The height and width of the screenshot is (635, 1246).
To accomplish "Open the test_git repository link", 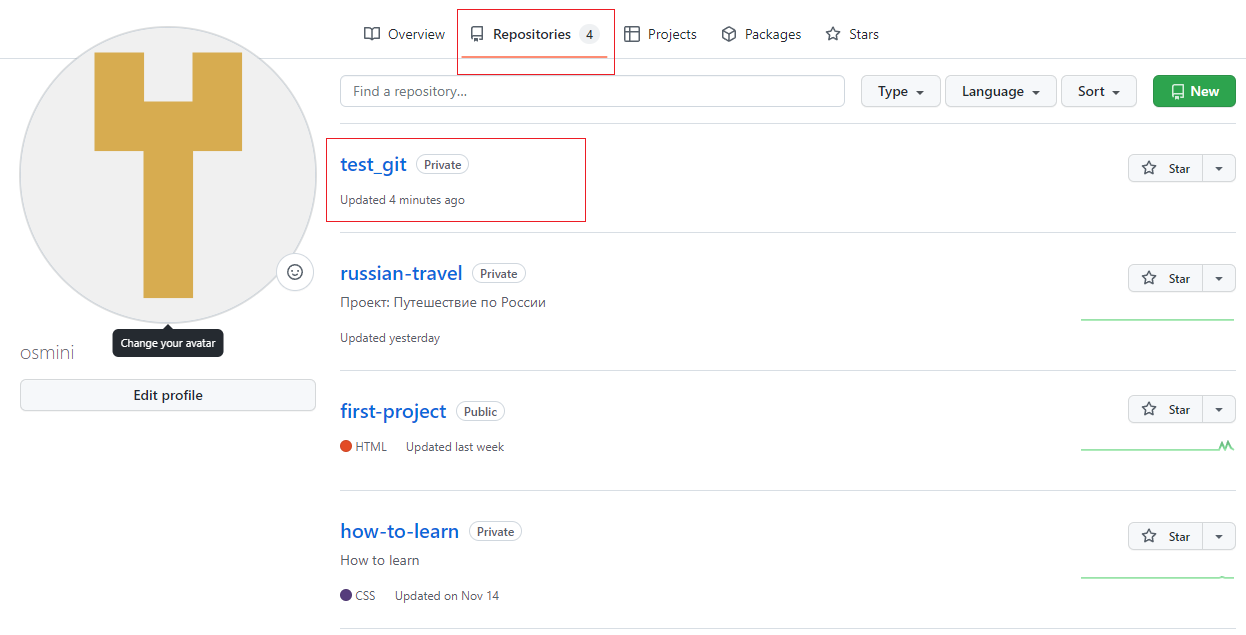I will 373,165.
